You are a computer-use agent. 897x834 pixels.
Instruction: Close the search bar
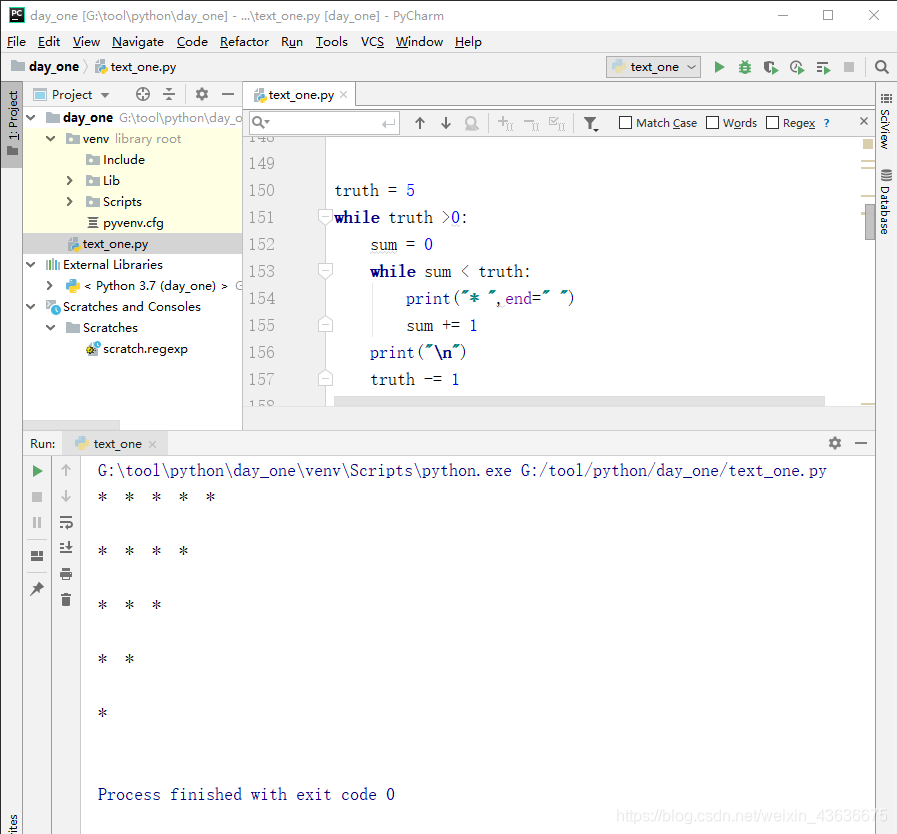[x=864, y=121]
